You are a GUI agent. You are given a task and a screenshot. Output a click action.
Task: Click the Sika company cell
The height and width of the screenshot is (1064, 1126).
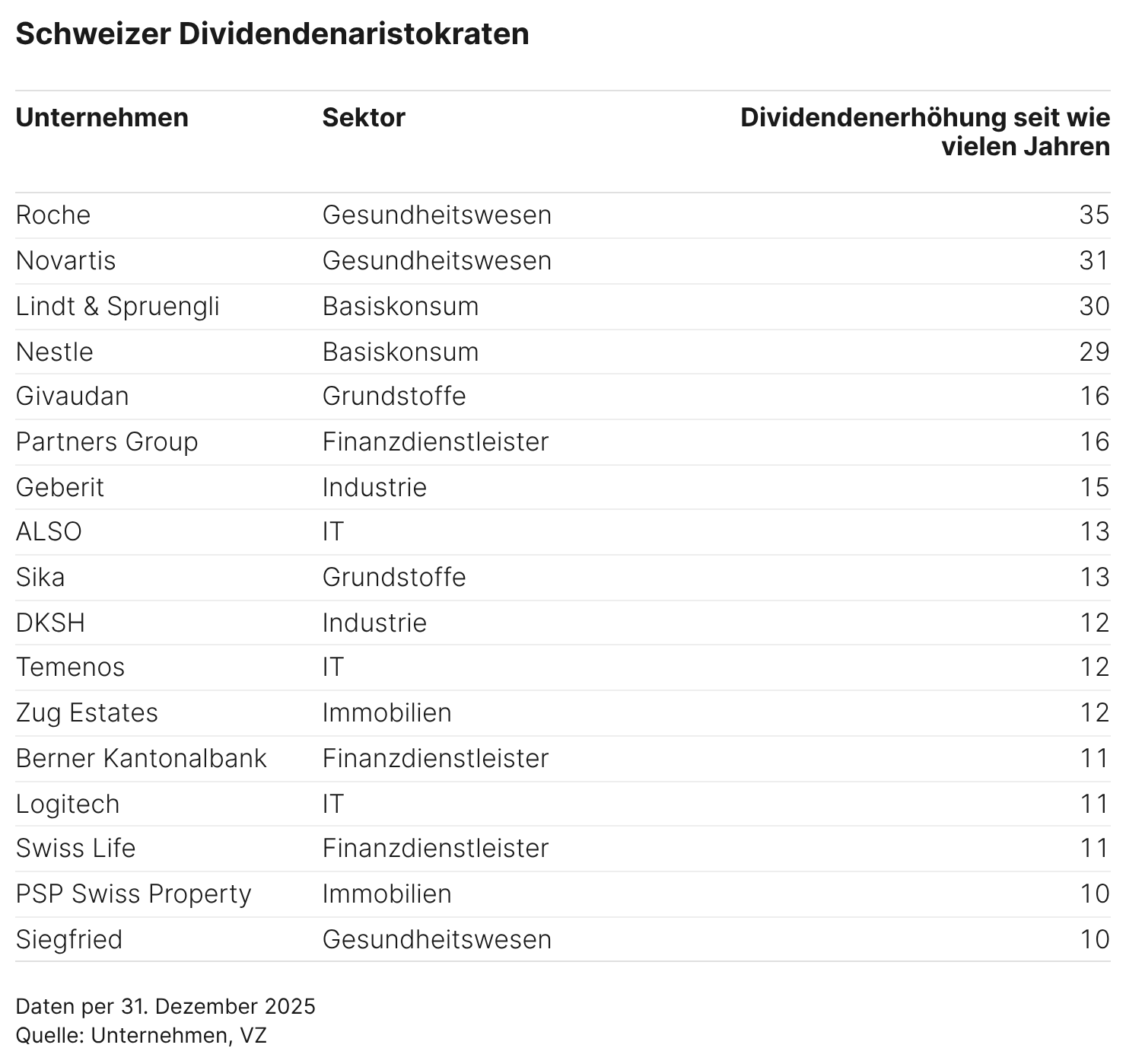[x=40, y=578]
